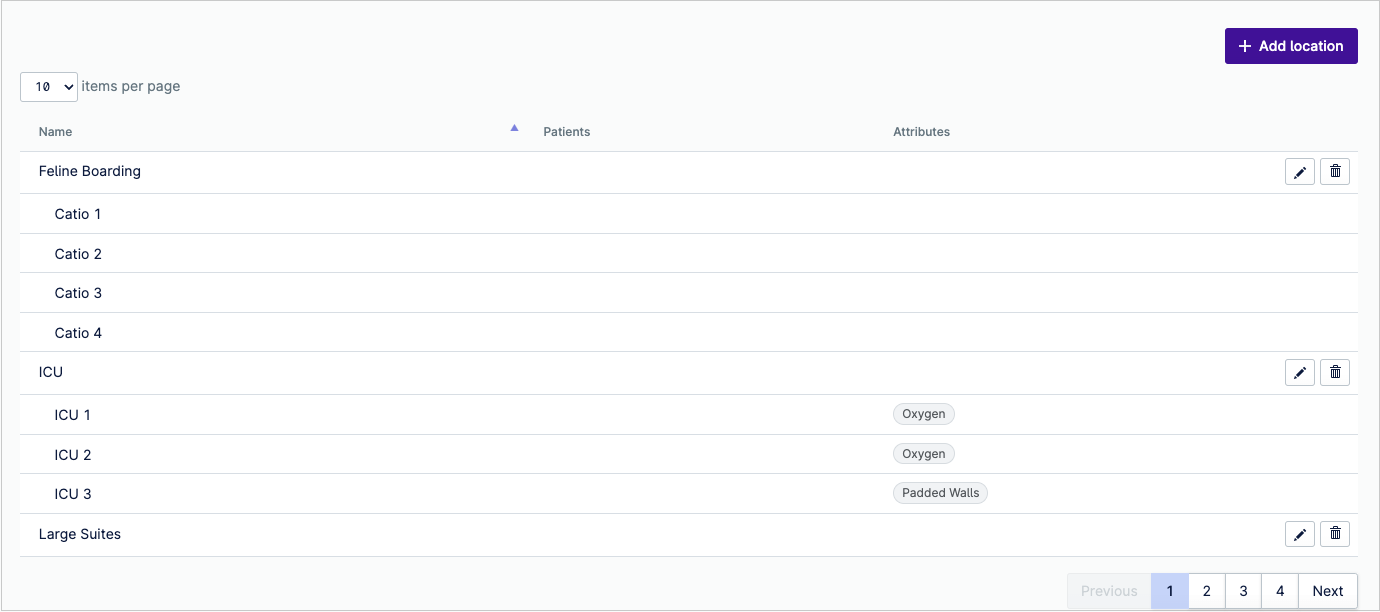The image size is (1380, 612).
Task: Select the Large Suites row name
Action: pyautogui.click(x=80, y=534)
